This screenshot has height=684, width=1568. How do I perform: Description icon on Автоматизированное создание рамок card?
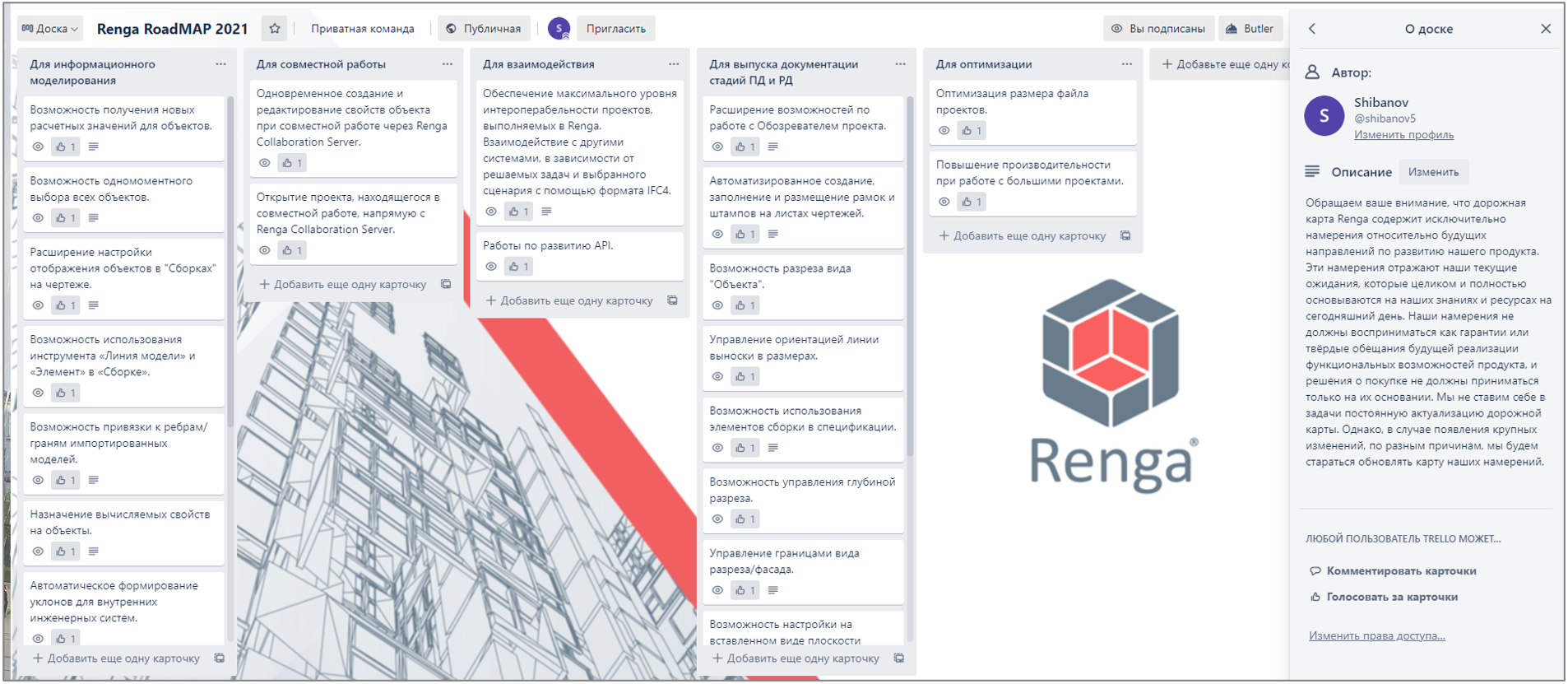772,234
